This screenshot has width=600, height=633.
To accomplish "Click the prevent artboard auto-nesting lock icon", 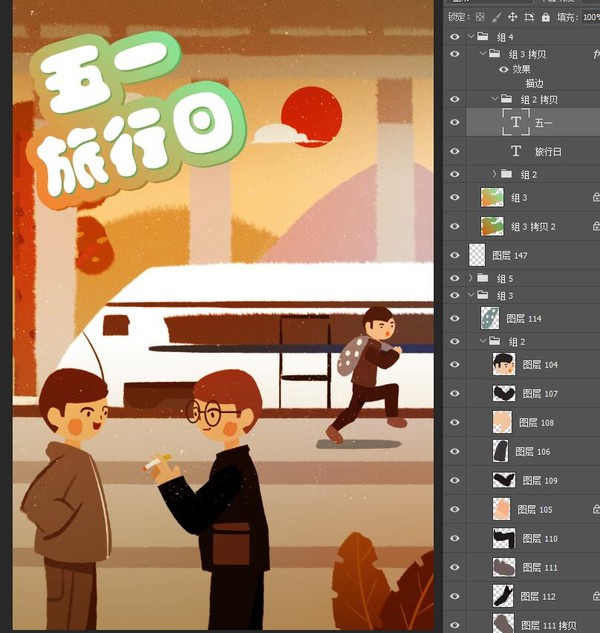I will tap(529, 17).
